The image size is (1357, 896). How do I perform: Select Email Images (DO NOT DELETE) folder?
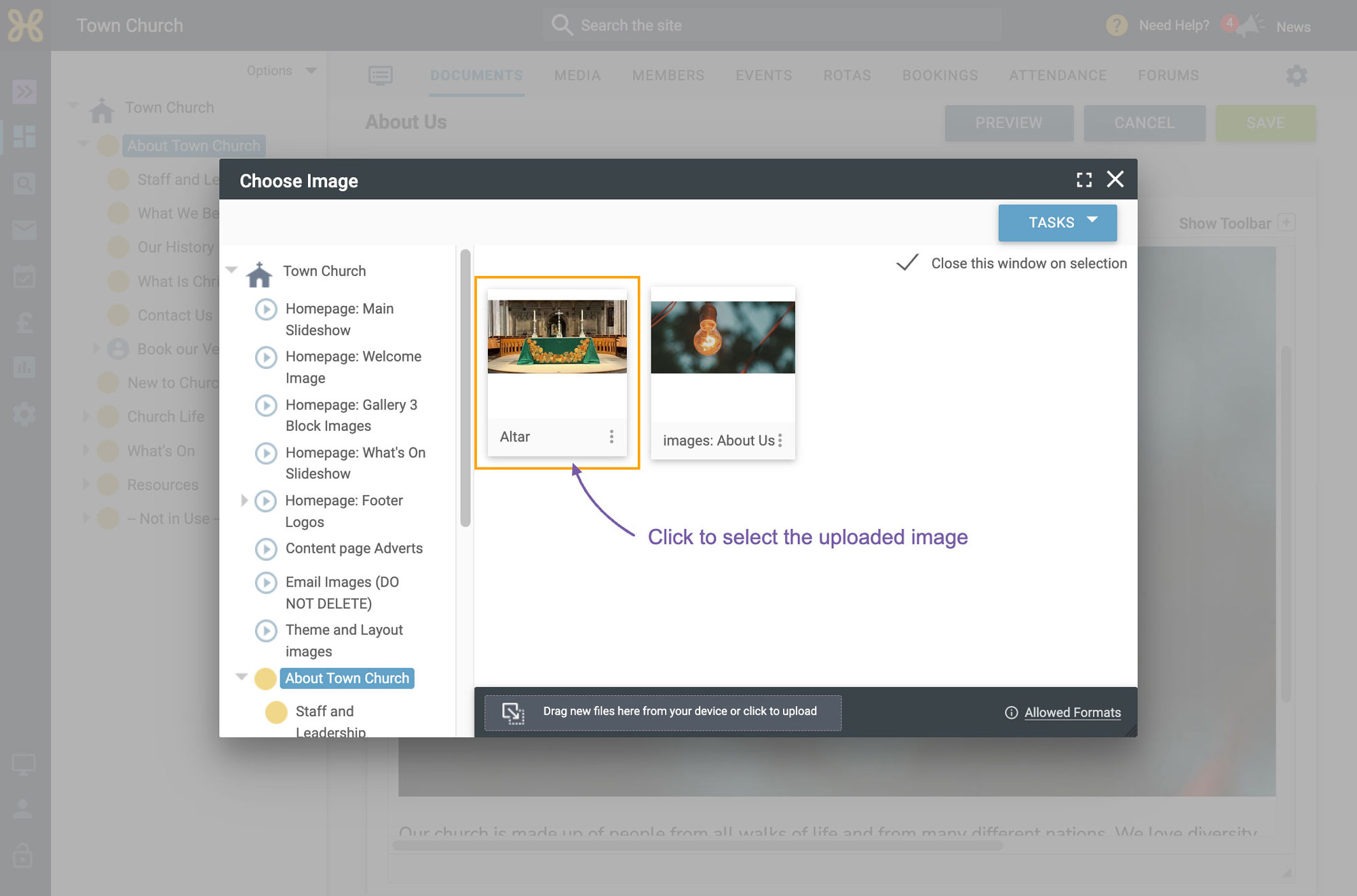342,593
